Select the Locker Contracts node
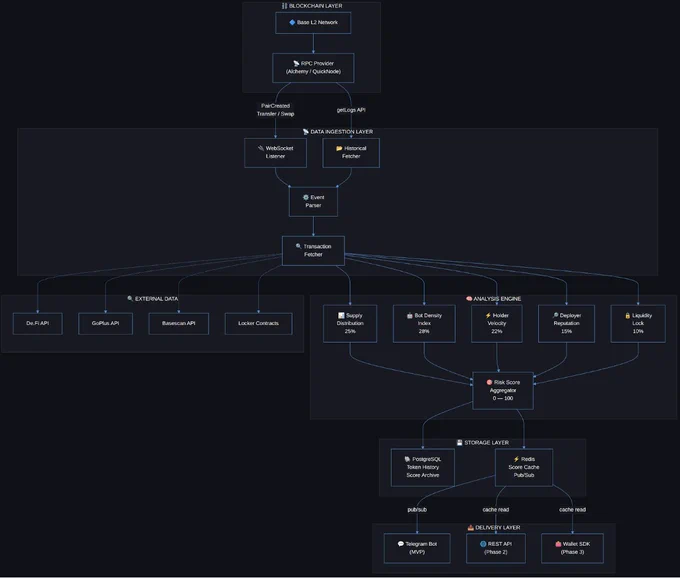Screen dimensions: 680x578 click(x=258, y=323)
